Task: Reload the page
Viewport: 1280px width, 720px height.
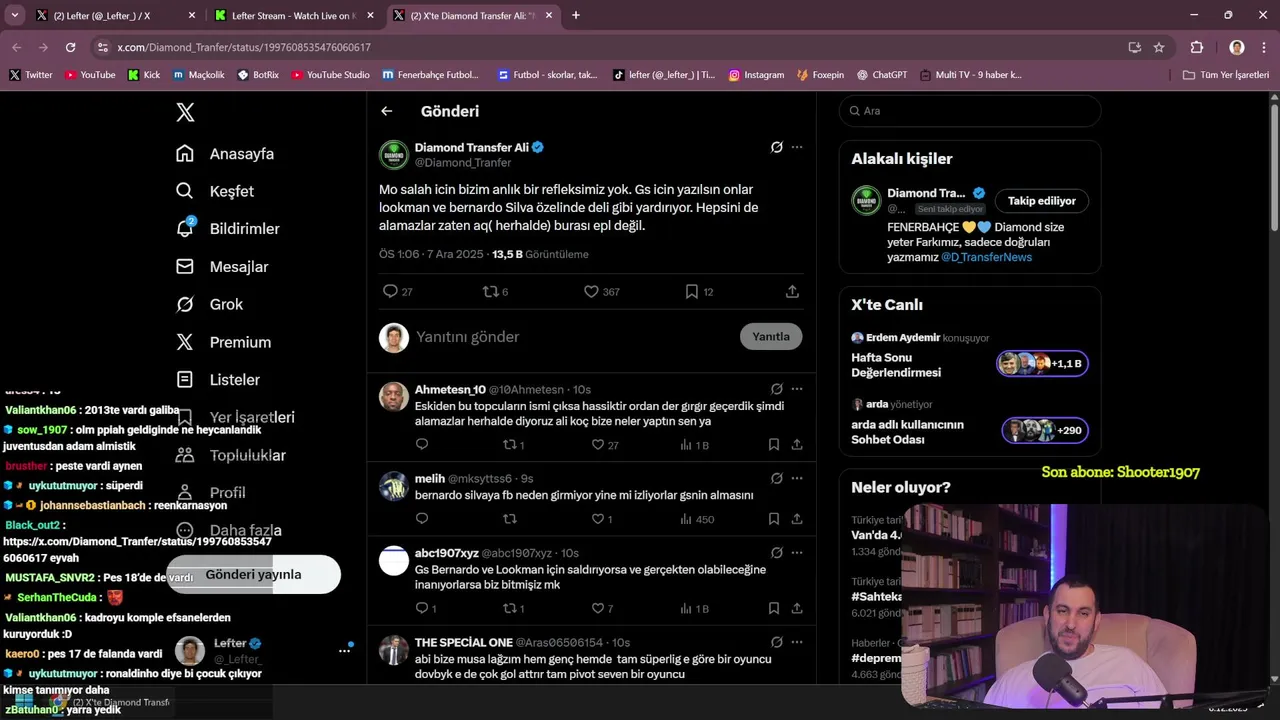Action: click(70, 47)
